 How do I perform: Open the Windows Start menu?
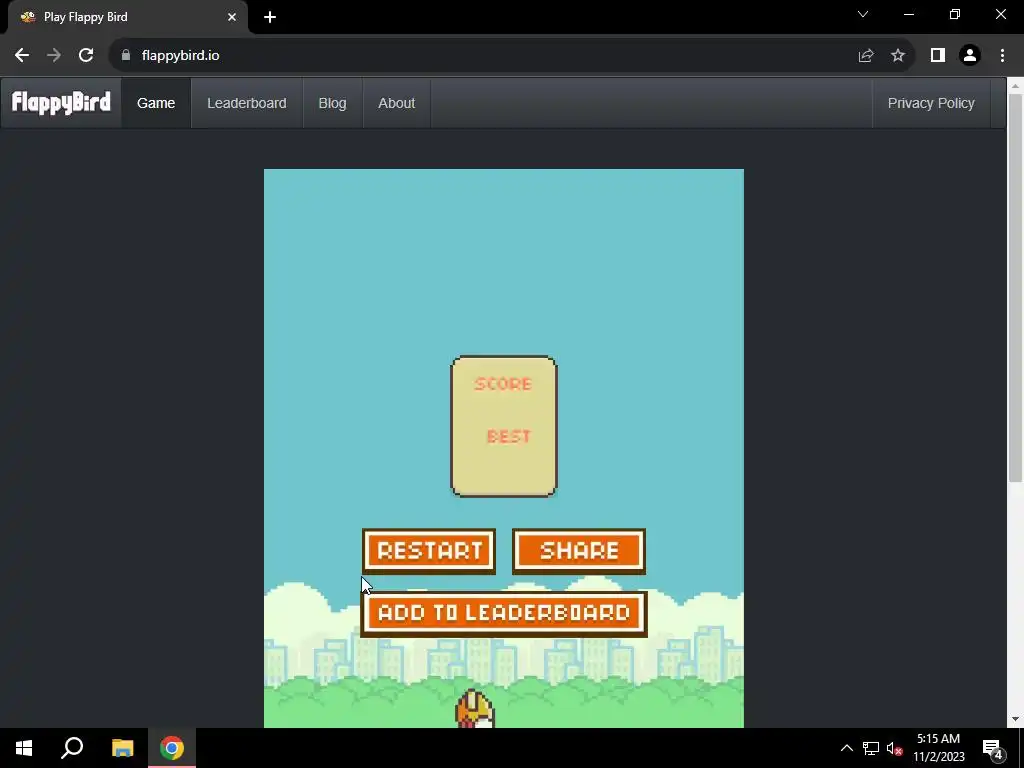pos(24,748)
